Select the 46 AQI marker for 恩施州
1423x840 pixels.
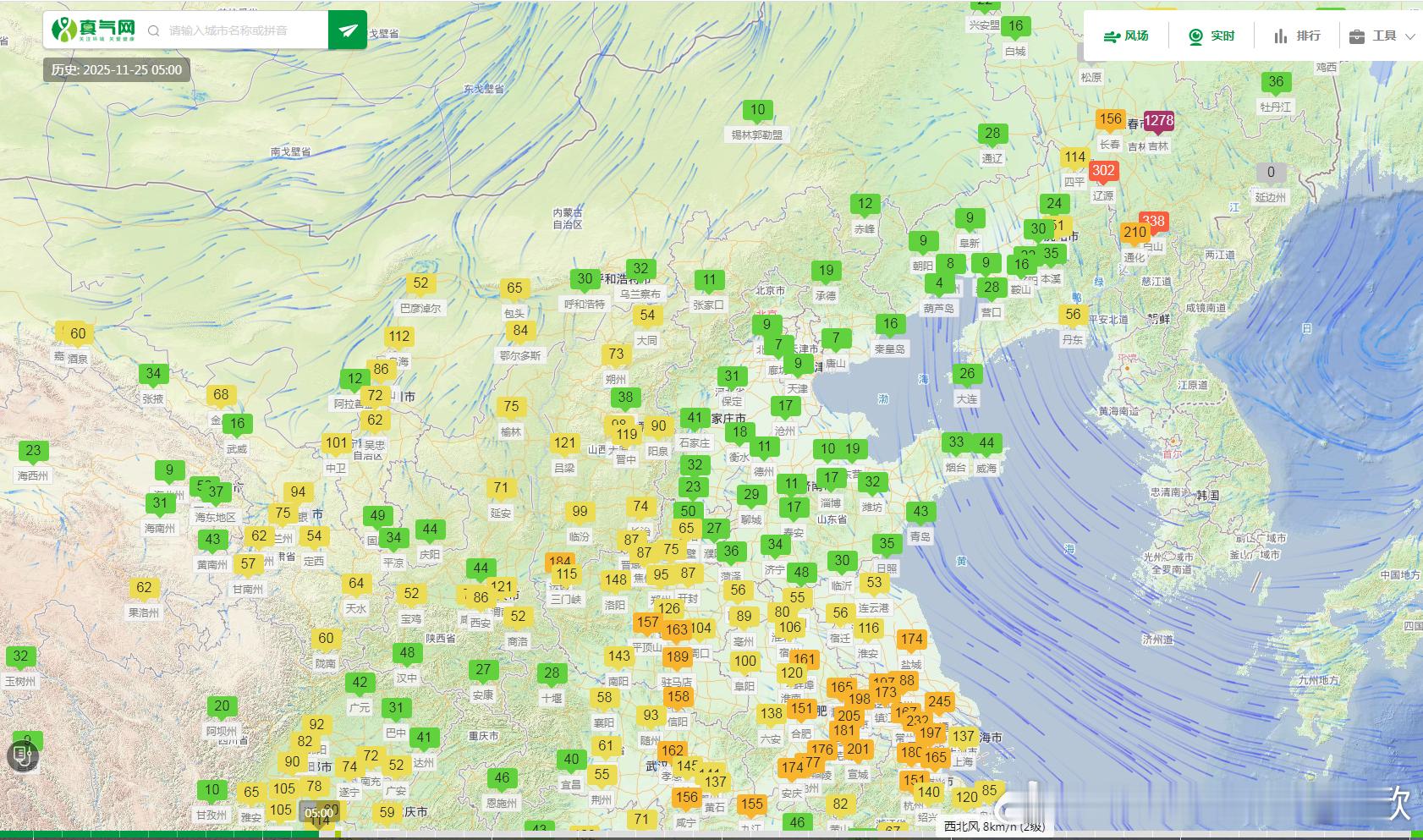(502, 778)
